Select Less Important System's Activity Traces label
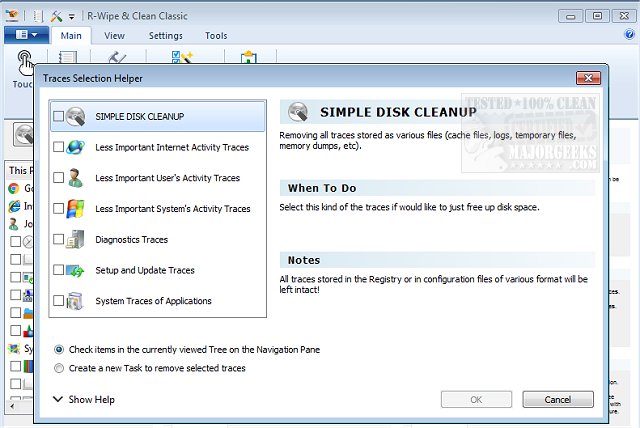The width and height of the screenshot is (640, 428). point(173,208)
